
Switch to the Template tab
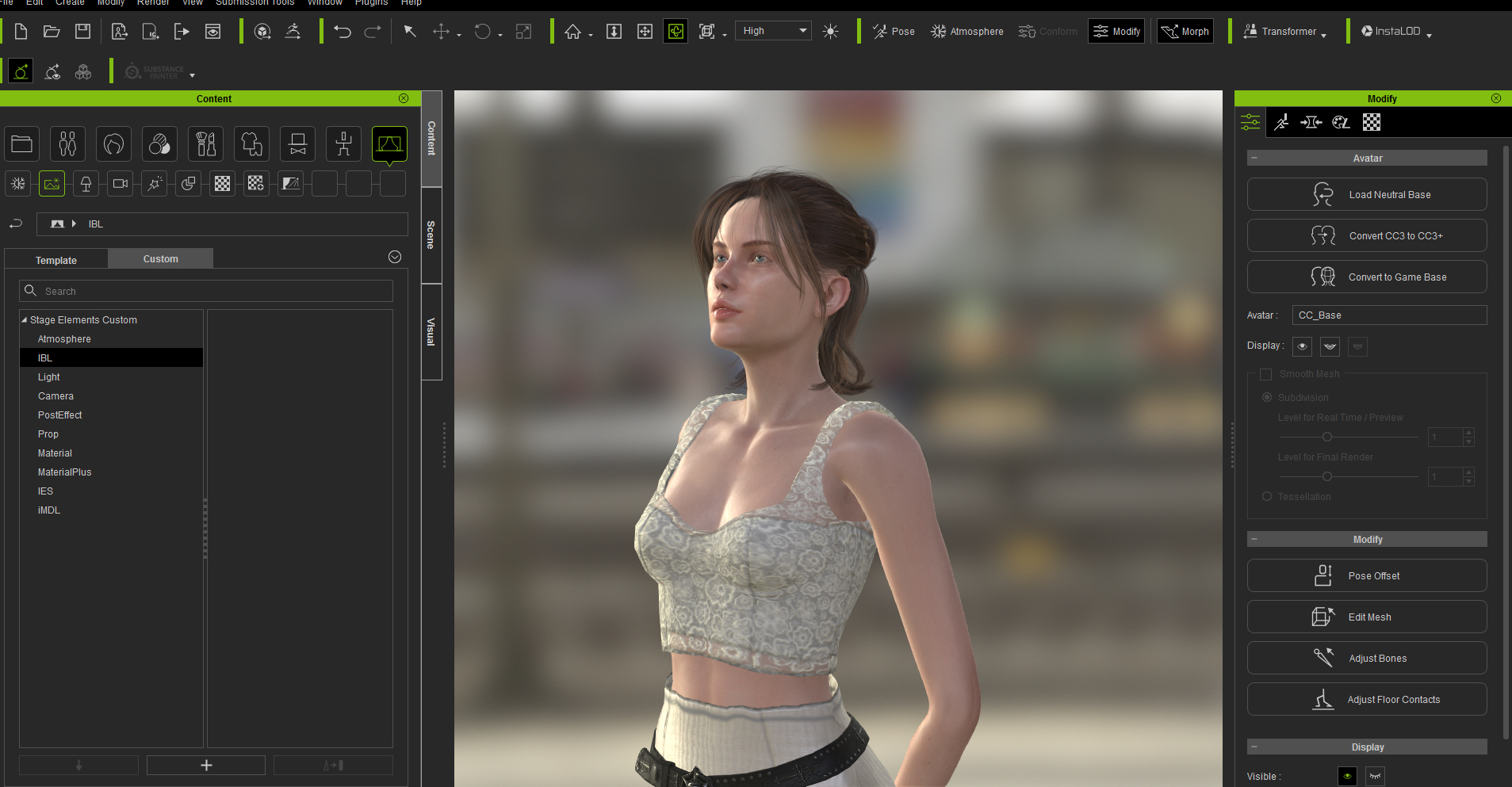coord(56,259)
